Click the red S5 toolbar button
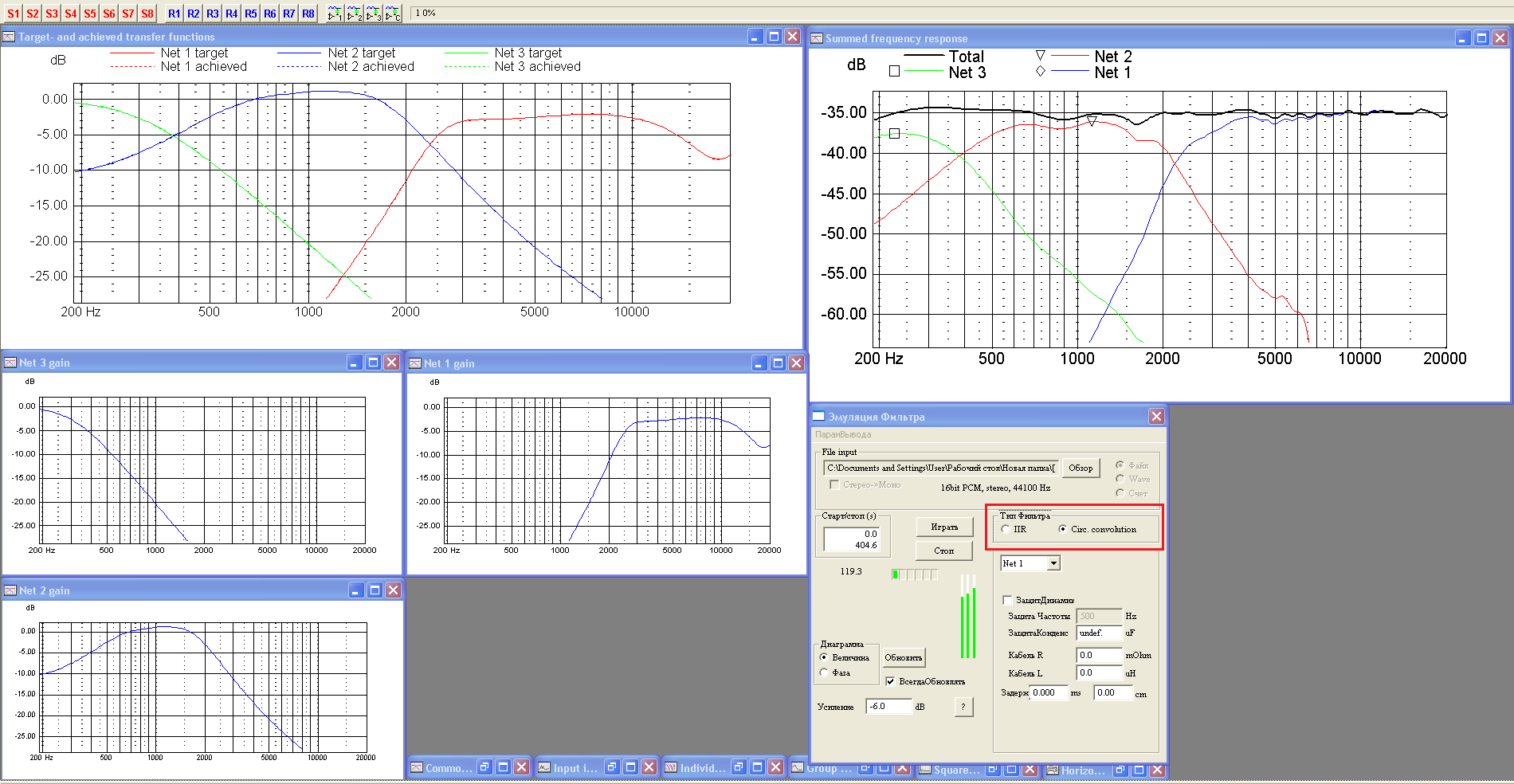This screenshot has width=1514, height=784. (x=90, y=14)
